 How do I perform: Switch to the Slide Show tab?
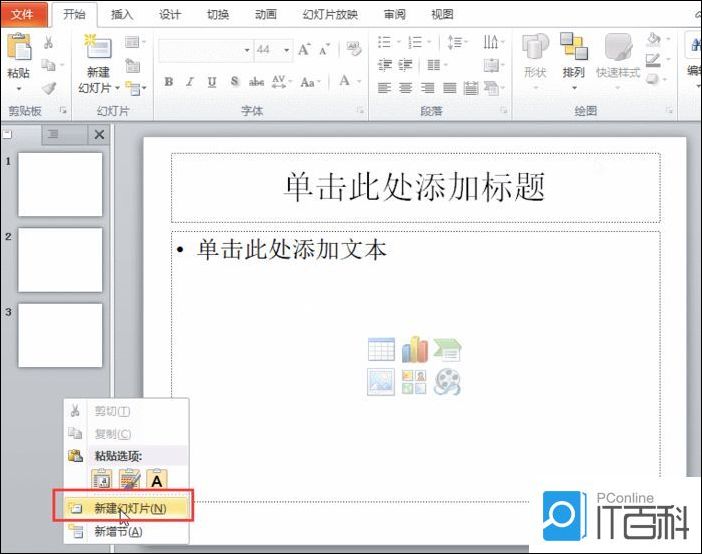point(330,15)
